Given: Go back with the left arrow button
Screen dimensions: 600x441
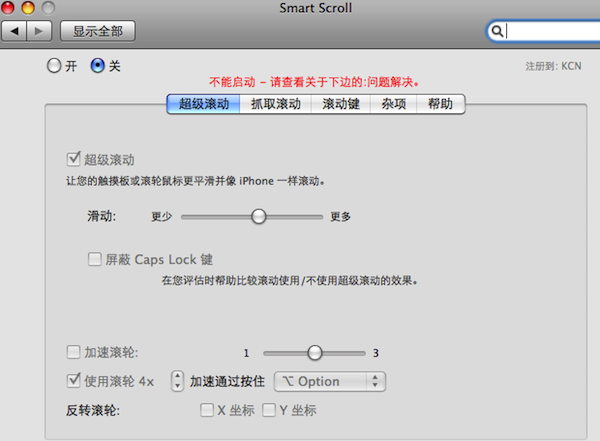Looking at the screenshot, I should [x=14, y=31].
